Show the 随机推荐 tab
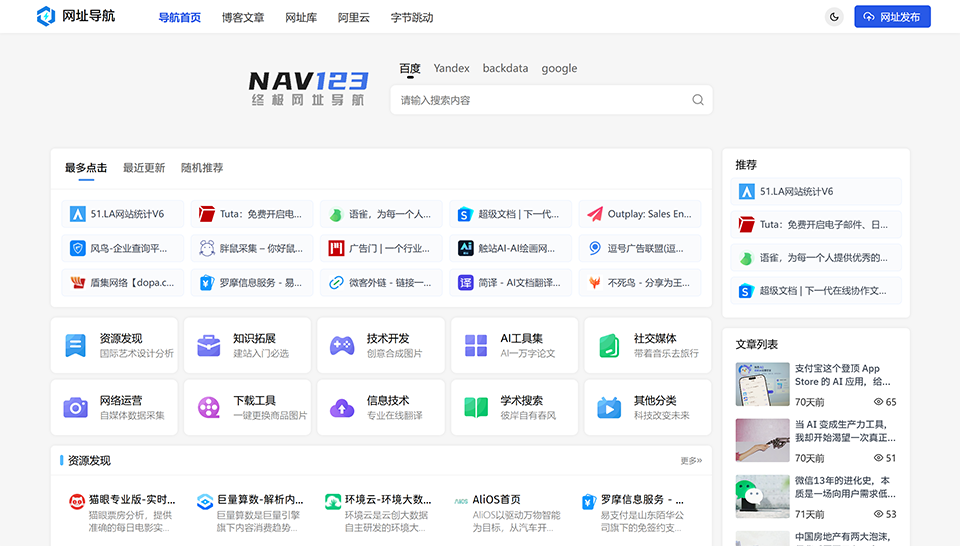The width and height of the screenshot is (960, 546). tap(202, 168)
